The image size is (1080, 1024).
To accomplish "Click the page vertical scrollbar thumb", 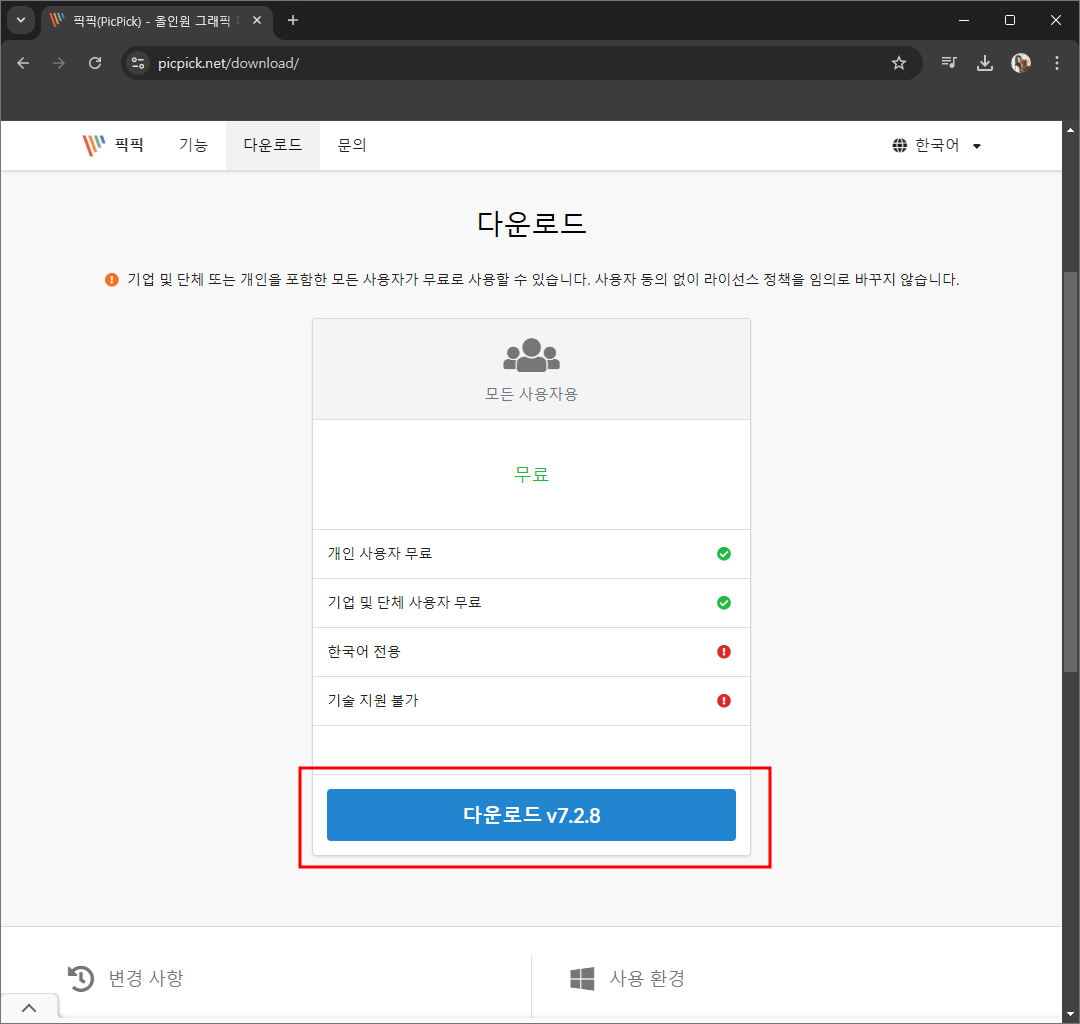I will (1070, 472).
